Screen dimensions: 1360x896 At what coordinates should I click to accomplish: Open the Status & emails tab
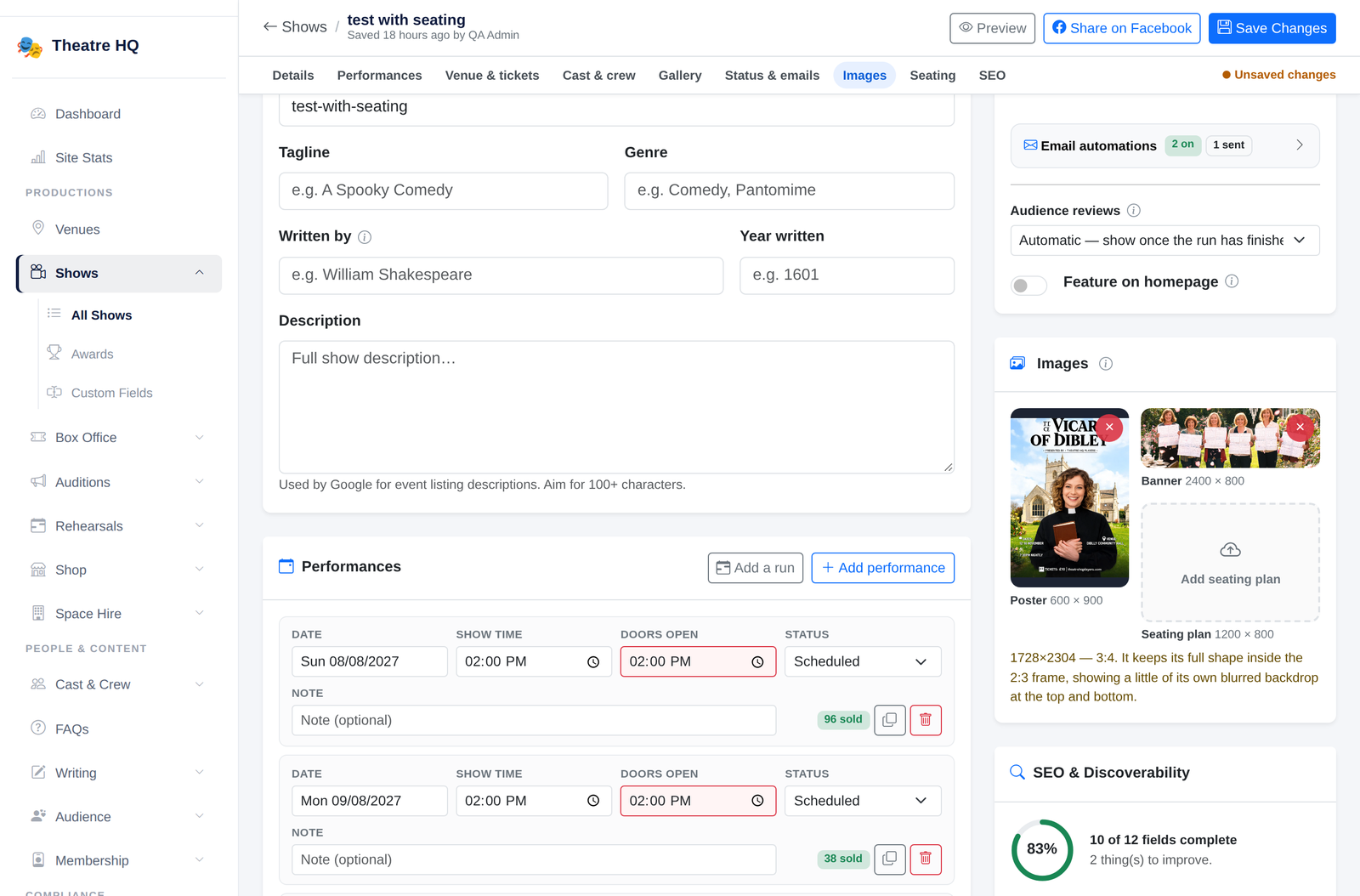pyautogui.click(x=772, y=76)
